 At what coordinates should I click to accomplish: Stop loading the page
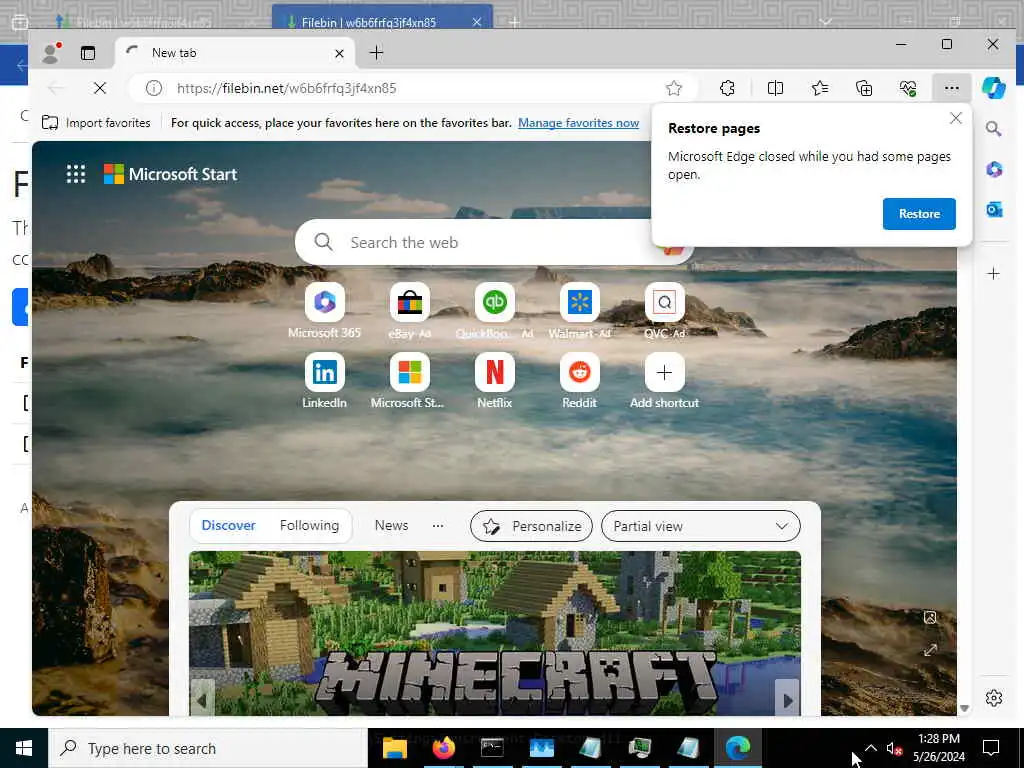[x=99, y=88]
